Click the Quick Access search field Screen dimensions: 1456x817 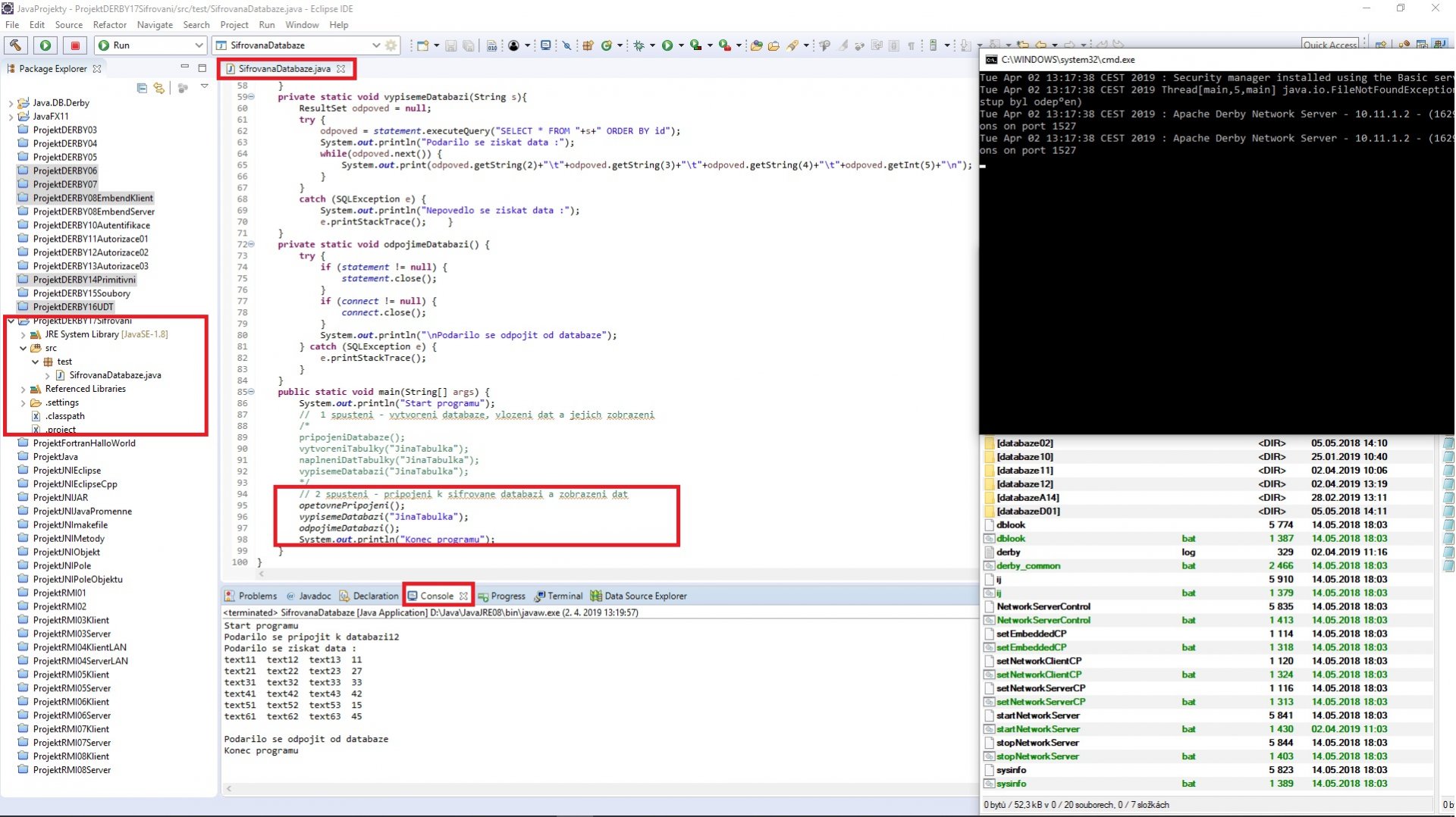(x=1330, y=45)
